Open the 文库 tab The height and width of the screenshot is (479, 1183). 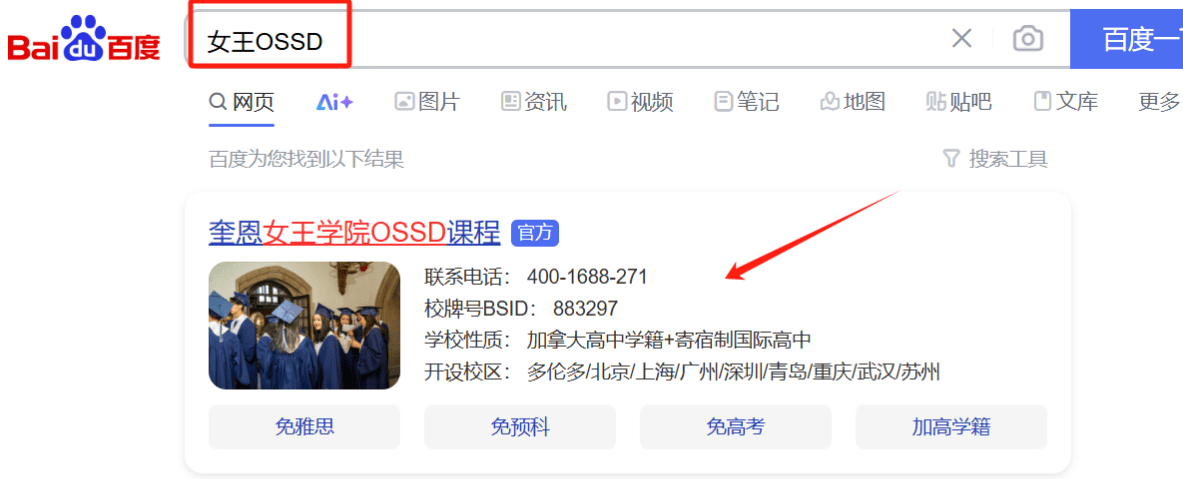1066,102
